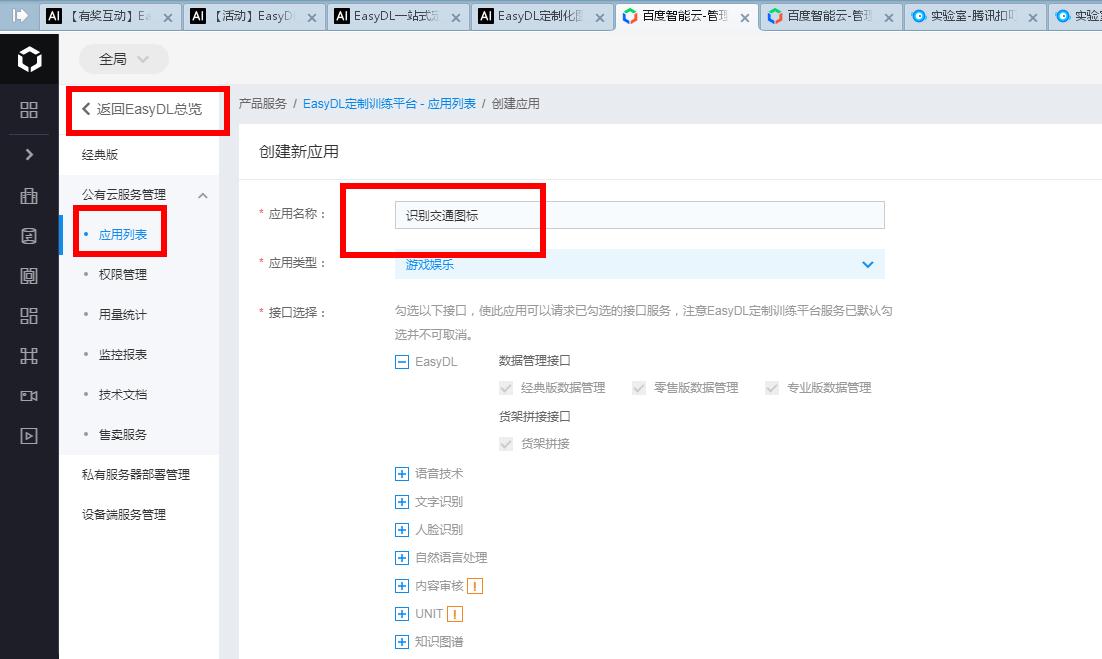The image size is (1102, 659).
Task: Open the building icon in dark sidebar
Action: 29,196
